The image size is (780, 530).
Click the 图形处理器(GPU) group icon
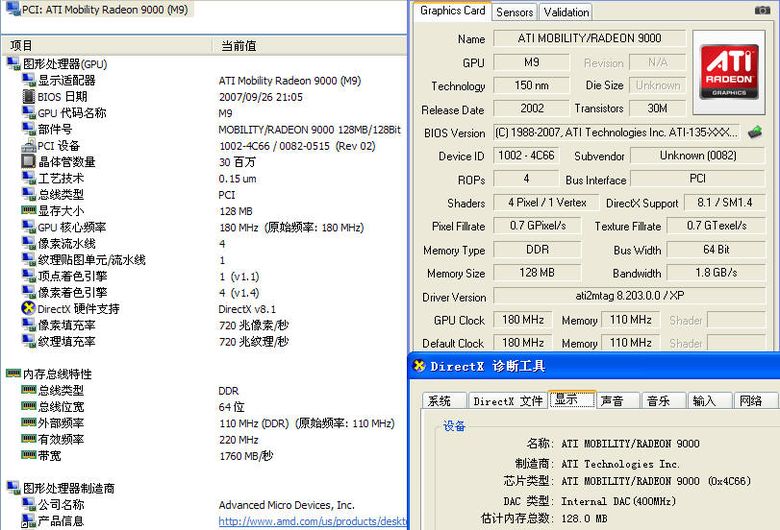pyautogui.click(x=13, y=64)
